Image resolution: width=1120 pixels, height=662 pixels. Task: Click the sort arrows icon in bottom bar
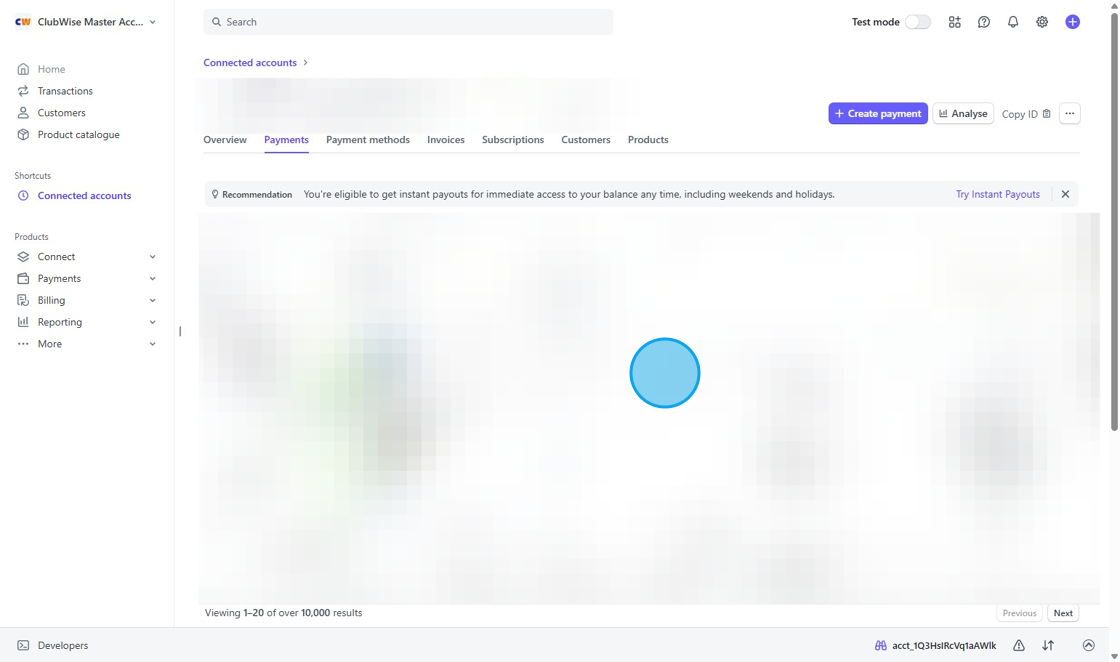click(x=1047, y=645)
